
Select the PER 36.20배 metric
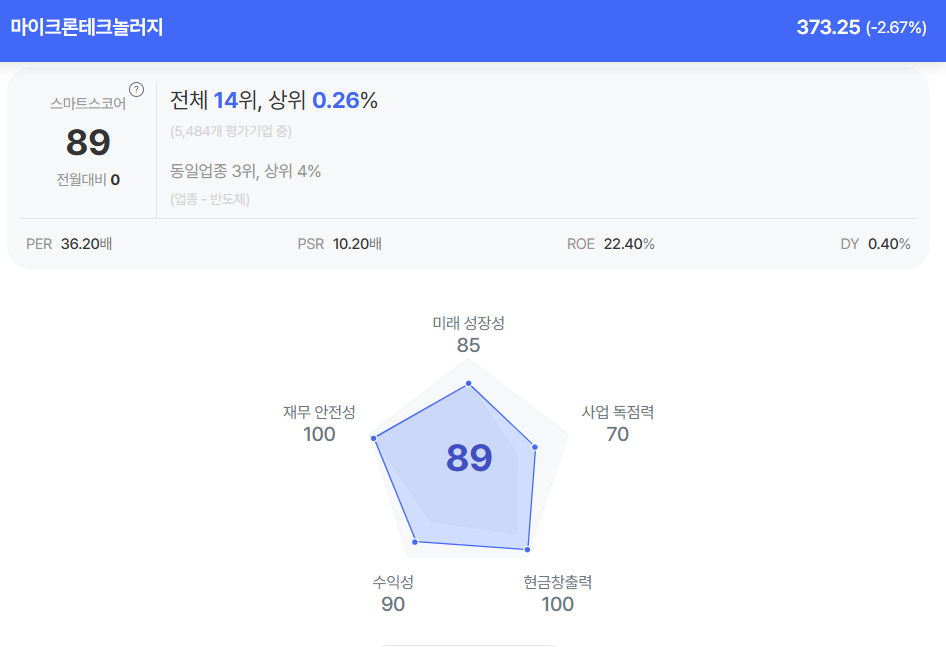(69, 244)
